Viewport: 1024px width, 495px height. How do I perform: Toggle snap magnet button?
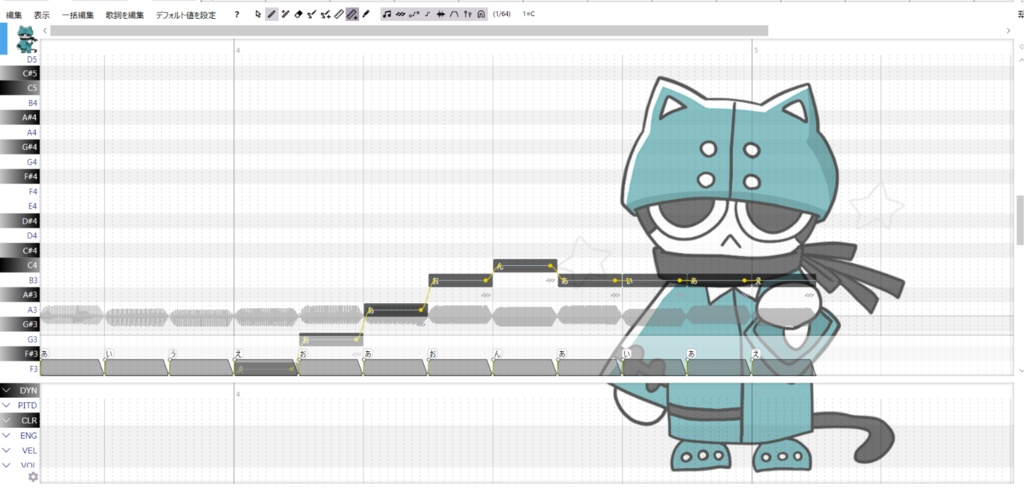[x=481, y=14]
